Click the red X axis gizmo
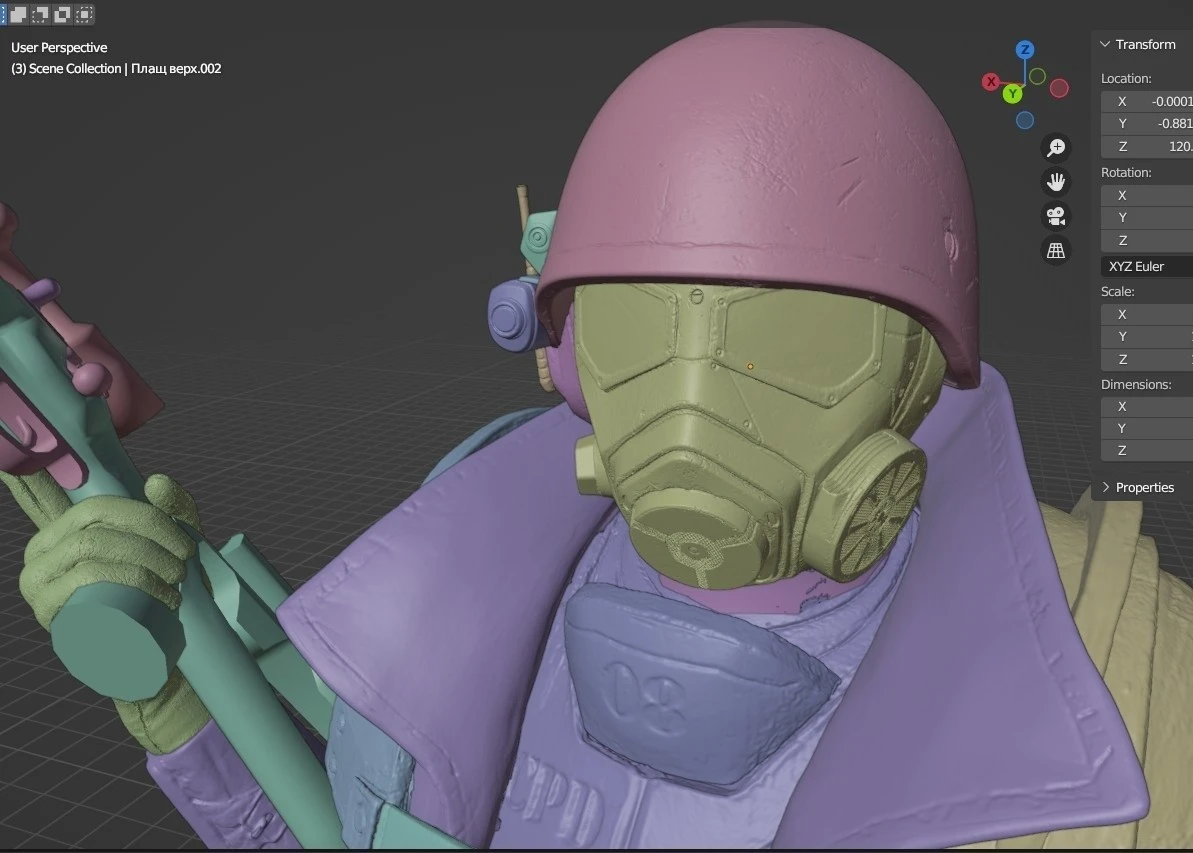 click(991, 81)
